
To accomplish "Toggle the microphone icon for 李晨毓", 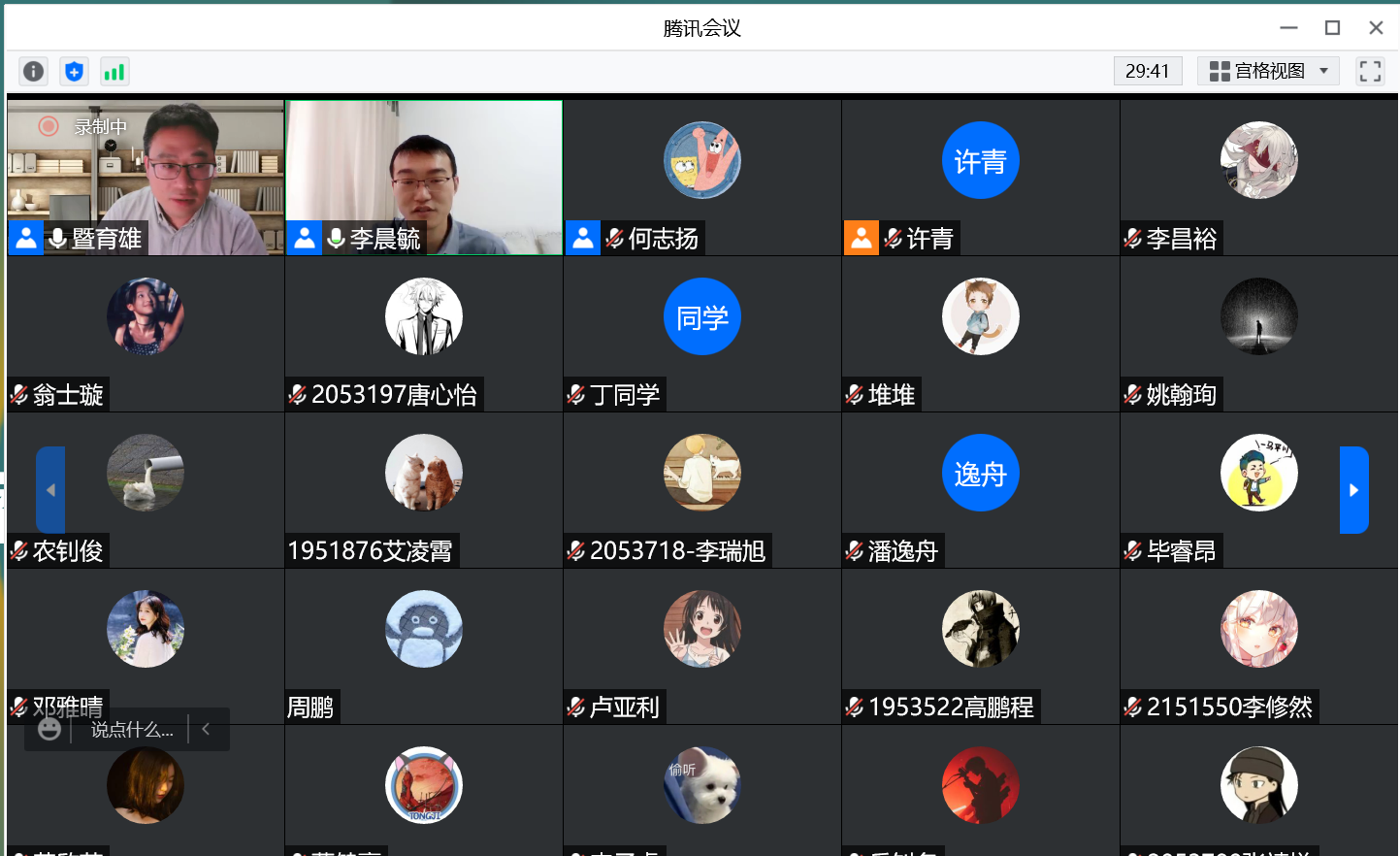I will (337, 238).
